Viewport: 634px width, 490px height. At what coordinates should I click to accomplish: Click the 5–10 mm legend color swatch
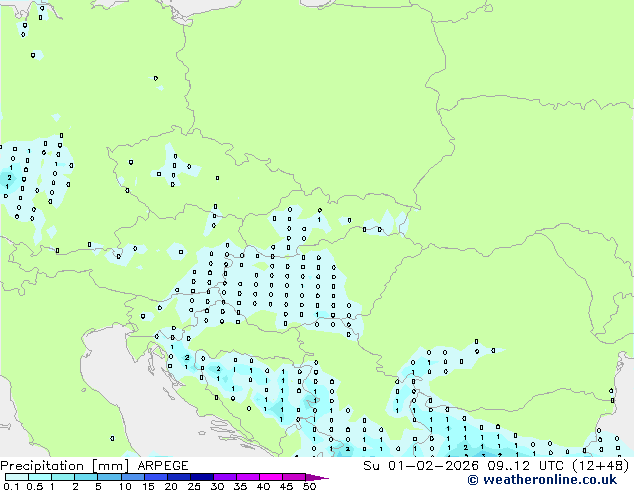(x=109, y=477)
